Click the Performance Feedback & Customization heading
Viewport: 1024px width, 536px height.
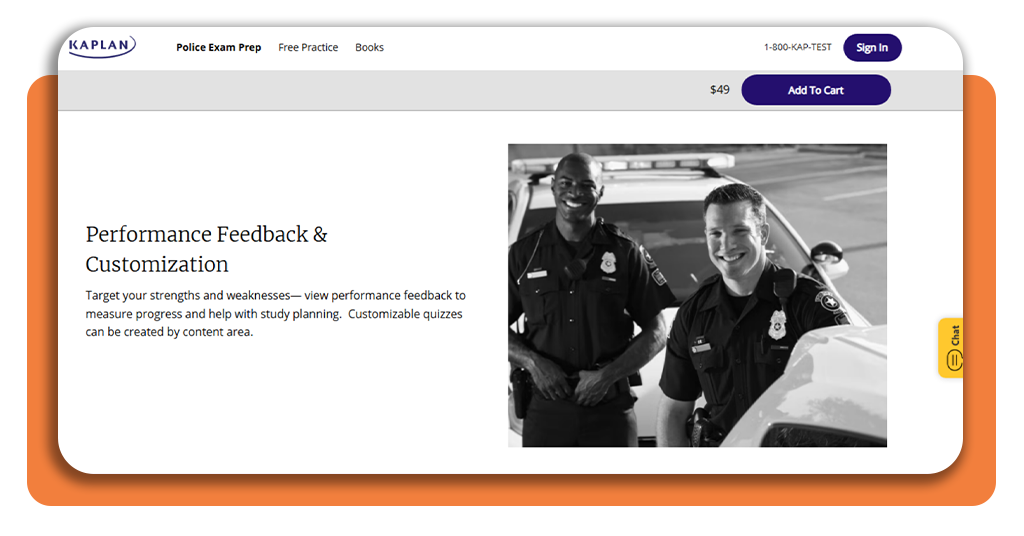206,249
